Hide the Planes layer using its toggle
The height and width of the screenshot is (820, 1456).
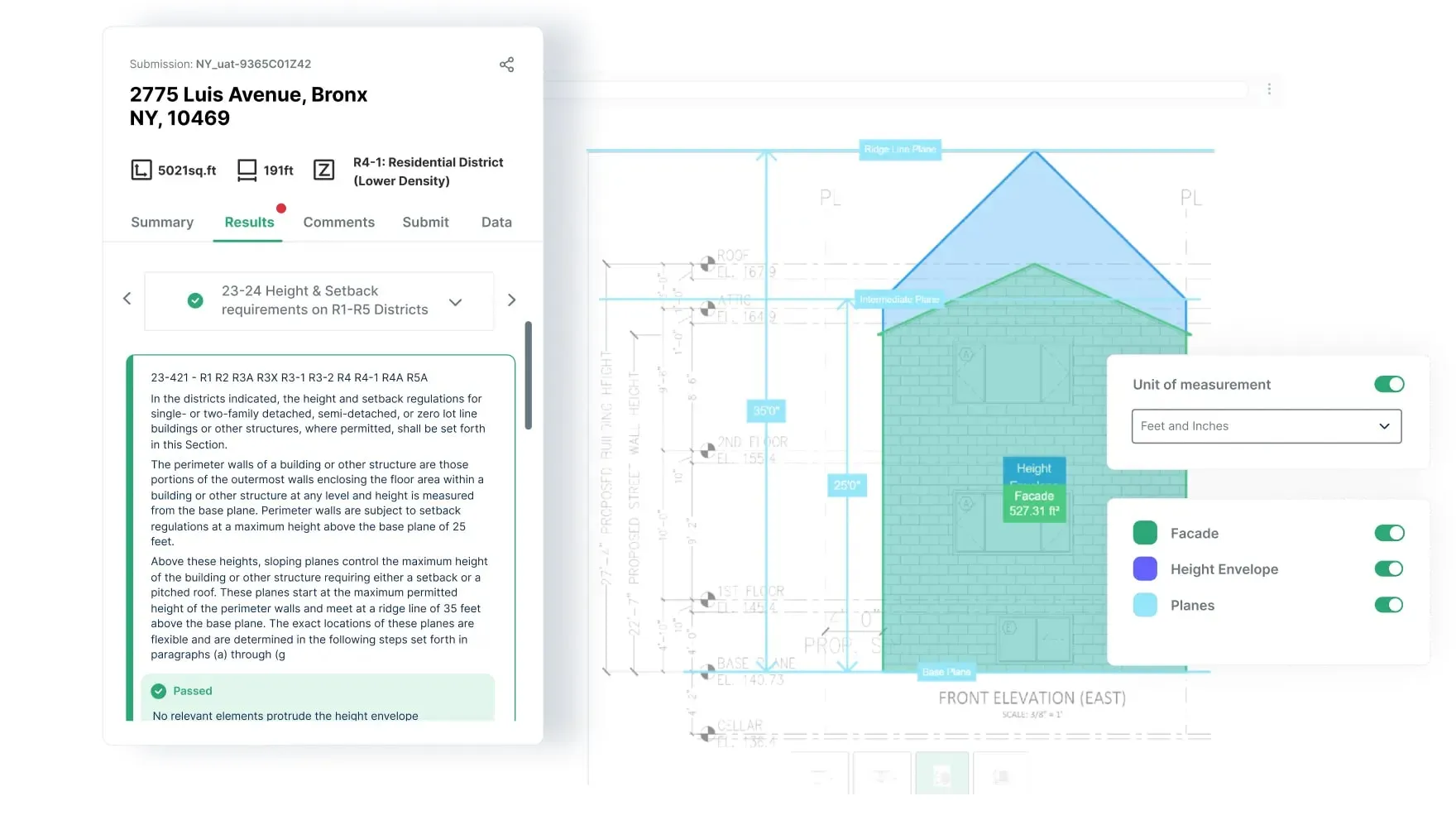point(1389,605)
